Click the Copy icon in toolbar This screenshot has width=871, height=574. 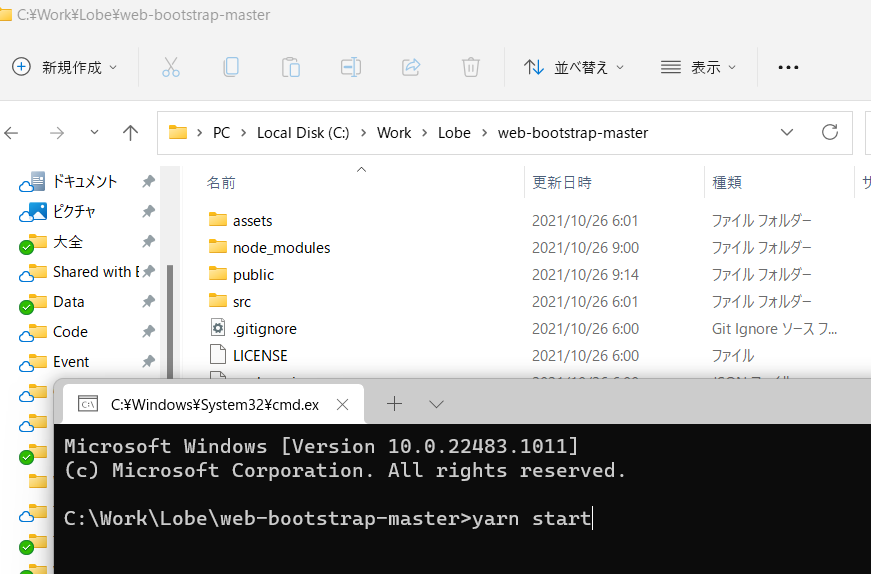(x=231, y=67)
